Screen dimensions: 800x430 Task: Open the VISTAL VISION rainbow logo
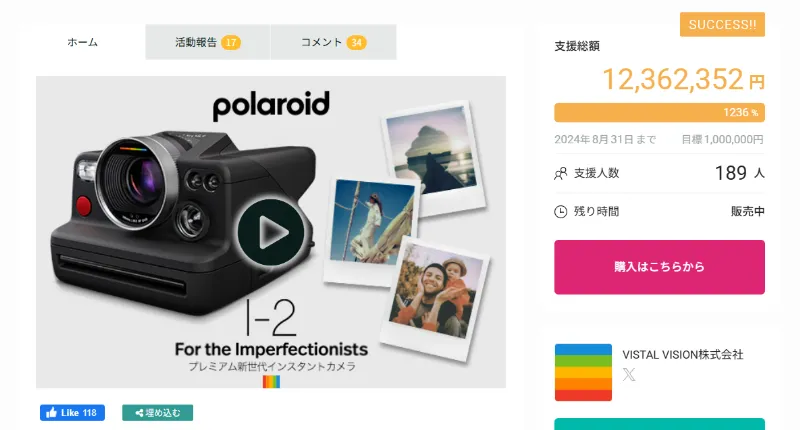pyautogui.click(x=583, y=372)
